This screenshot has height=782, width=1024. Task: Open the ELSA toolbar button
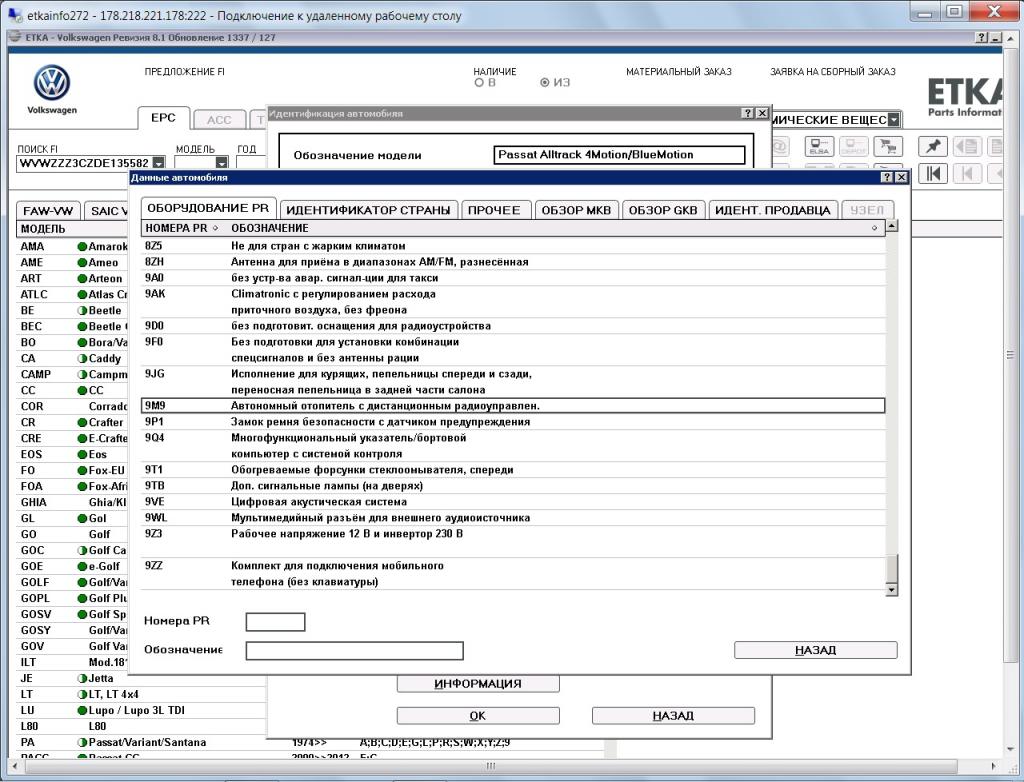819,146
